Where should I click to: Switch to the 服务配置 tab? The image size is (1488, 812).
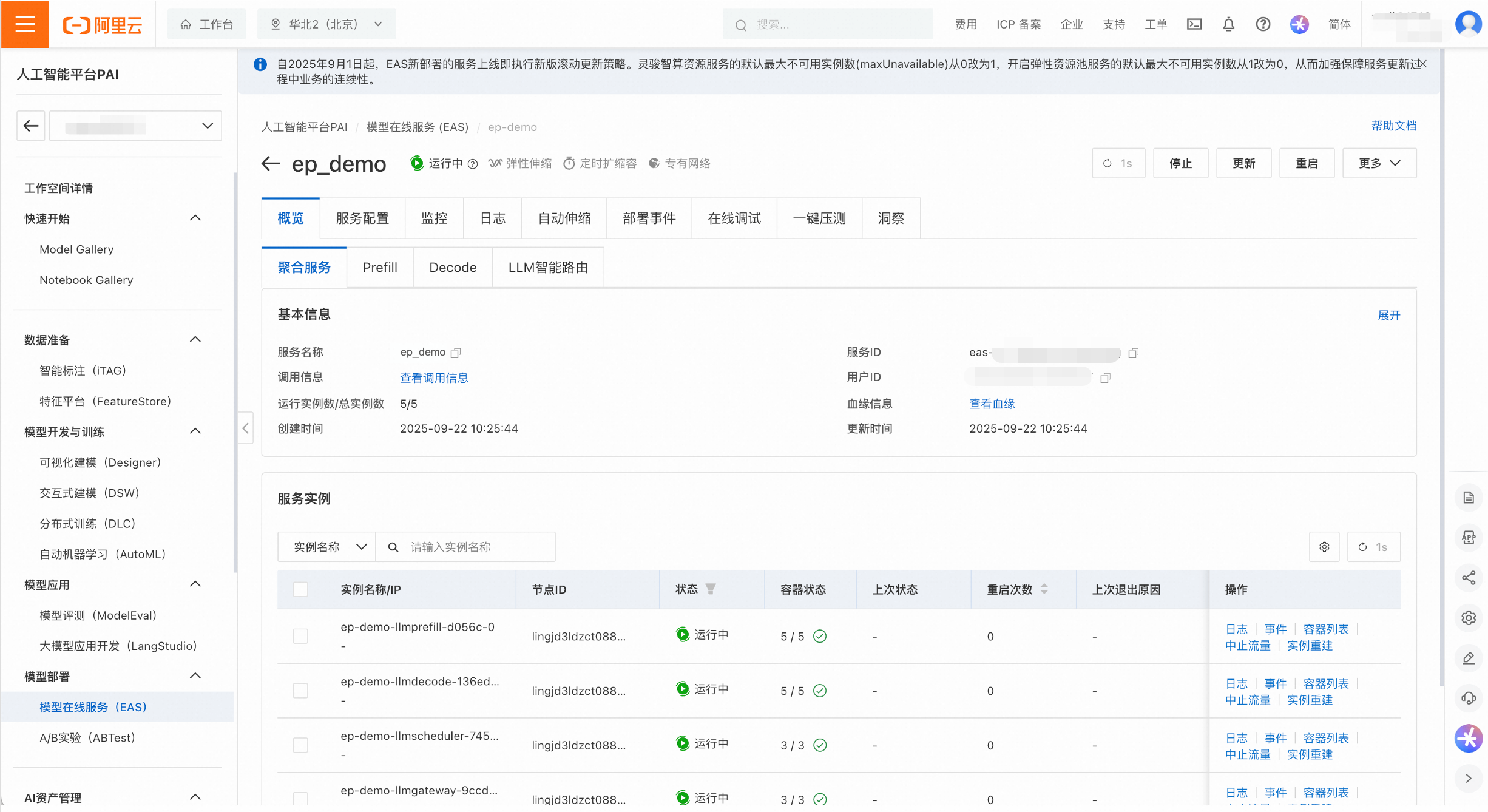[x=362, y=218]
